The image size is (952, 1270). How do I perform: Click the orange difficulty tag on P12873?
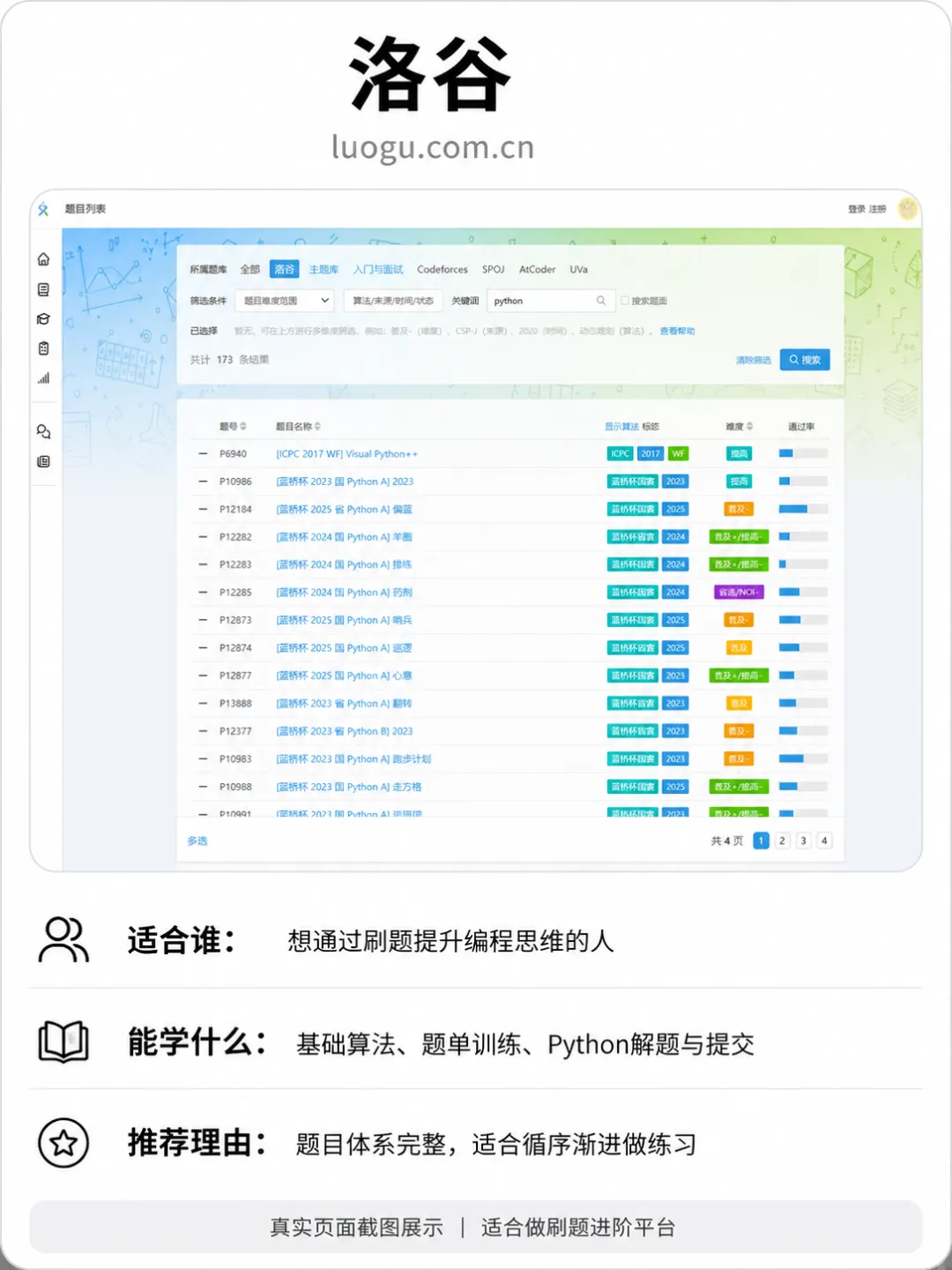click(x=739, y=621)
